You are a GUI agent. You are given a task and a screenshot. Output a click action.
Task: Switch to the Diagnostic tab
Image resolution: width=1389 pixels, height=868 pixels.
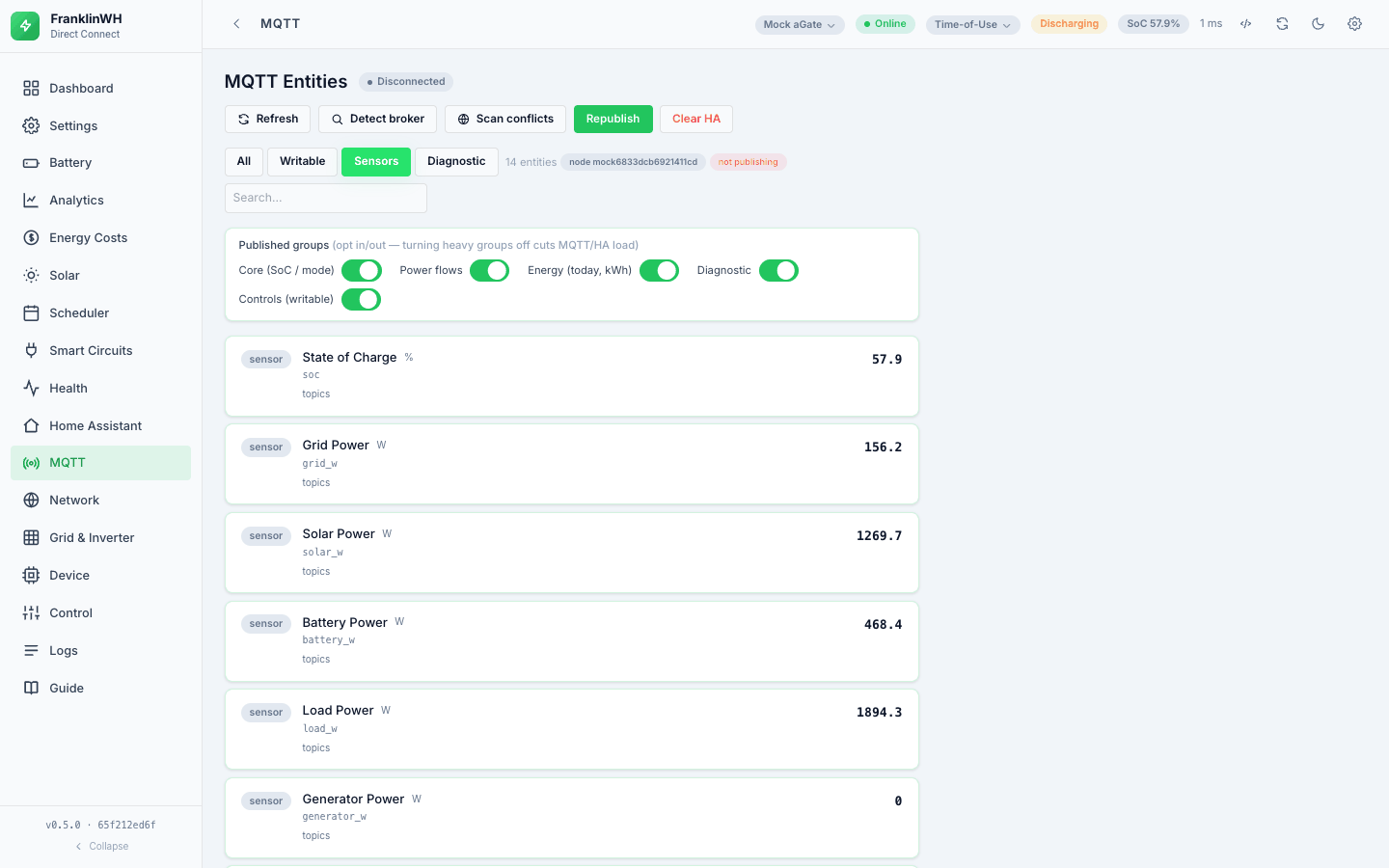pyautogui.click(x=456, y=162)
